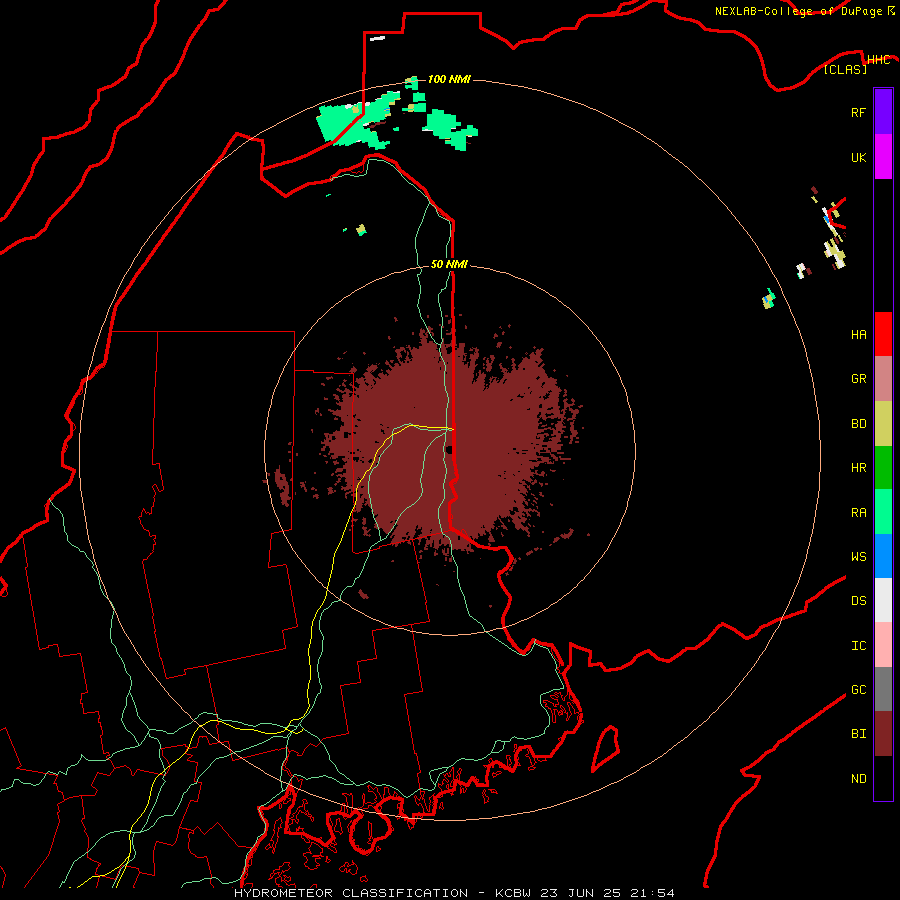Click the "GC" legend label

coord(858,690)
